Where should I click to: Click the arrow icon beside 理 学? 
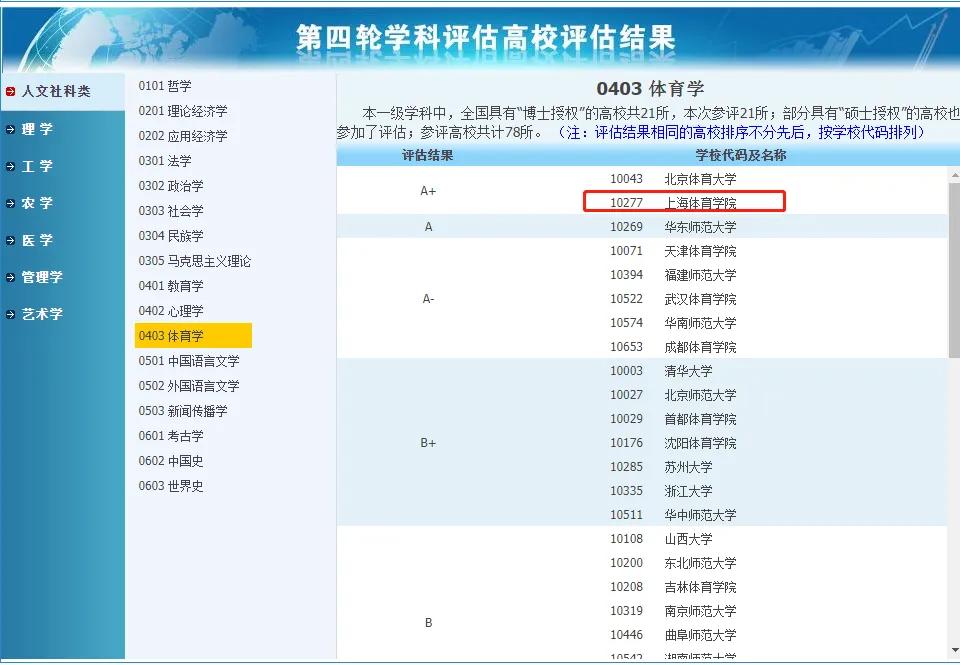click(11, 129)
